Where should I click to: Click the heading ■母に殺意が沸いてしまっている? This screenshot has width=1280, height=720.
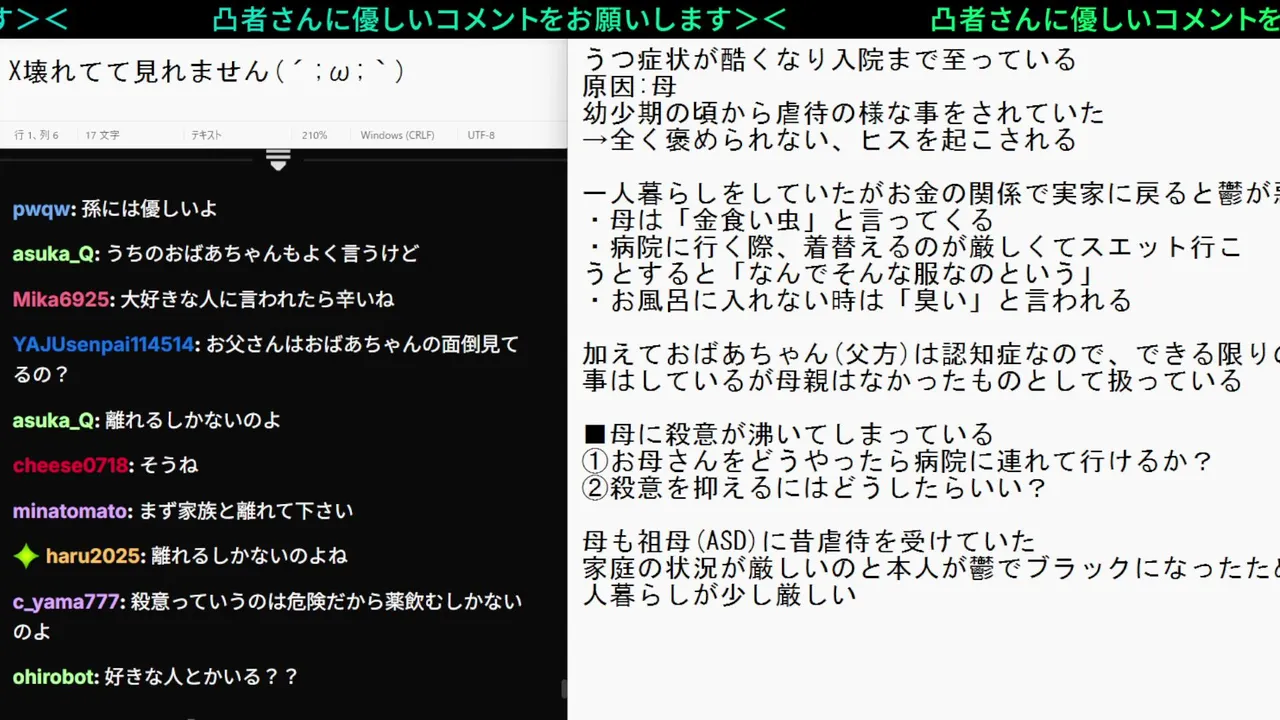point(788,434)
